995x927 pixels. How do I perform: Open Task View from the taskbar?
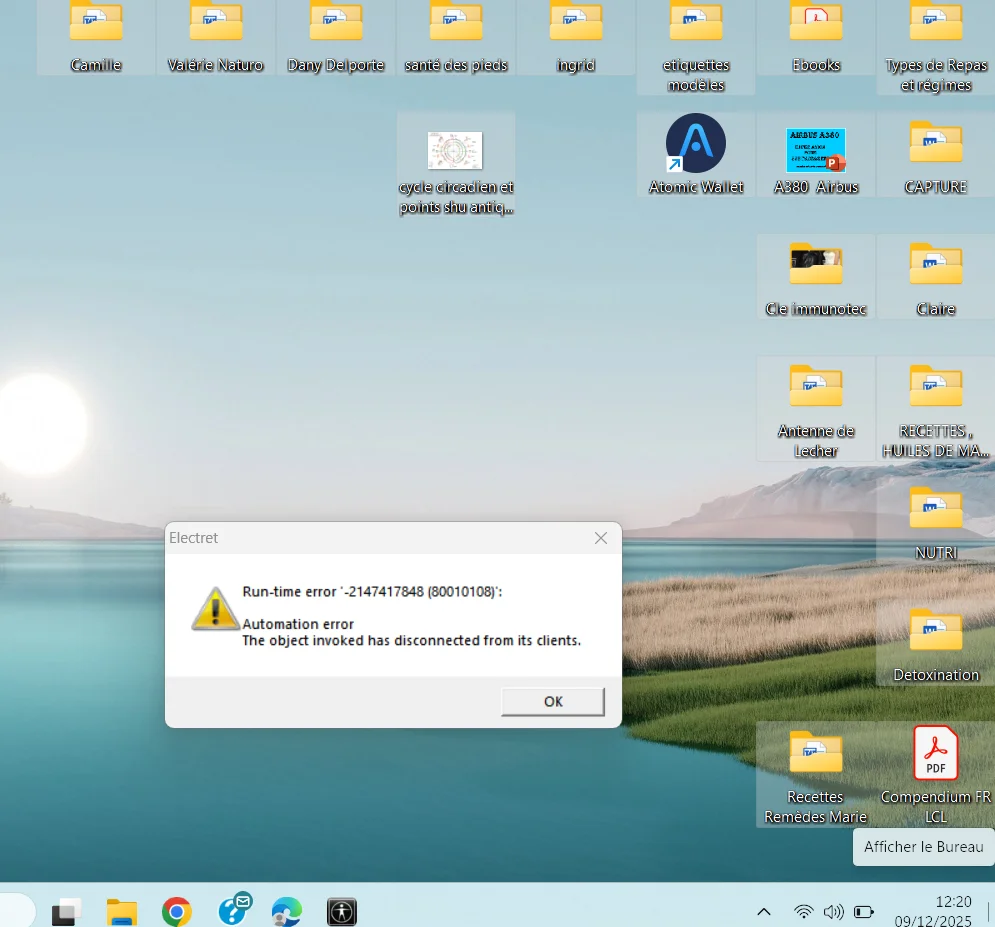[67, 911]
